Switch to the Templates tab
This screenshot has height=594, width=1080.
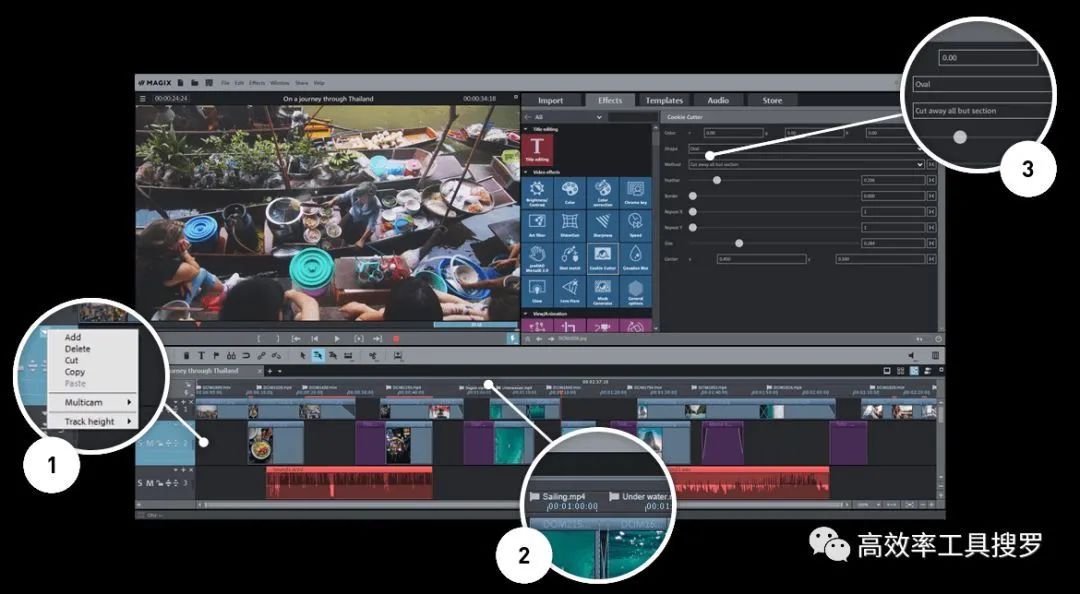[x=664, y=100]
